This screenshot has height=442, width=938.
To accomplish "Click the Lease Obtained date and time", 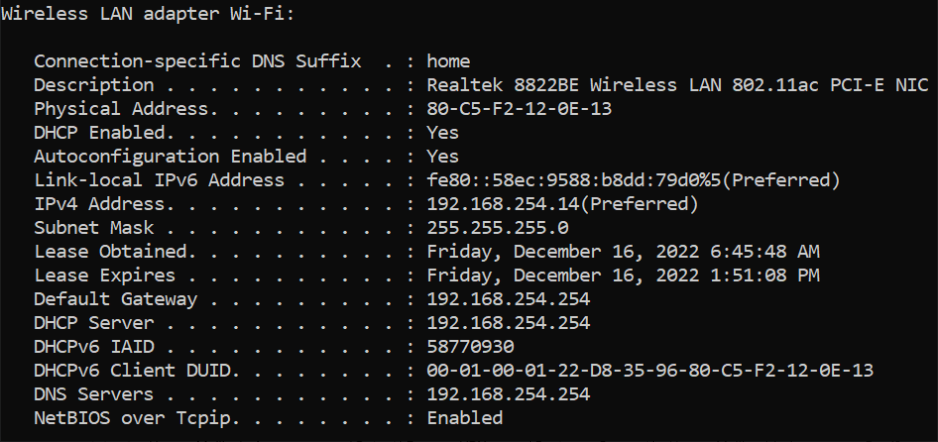I will pyautogui.click(x=623, y=252).
